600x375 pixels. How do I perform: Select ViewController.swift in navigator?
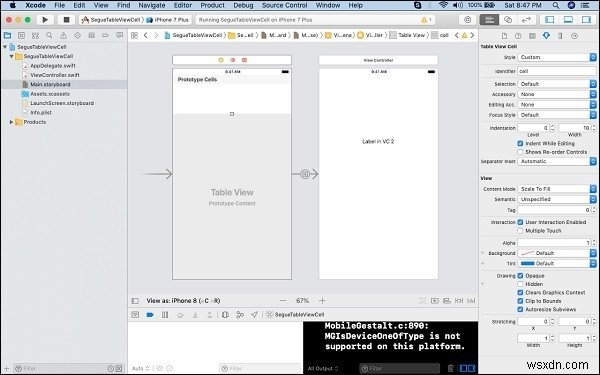click(55, 75)
